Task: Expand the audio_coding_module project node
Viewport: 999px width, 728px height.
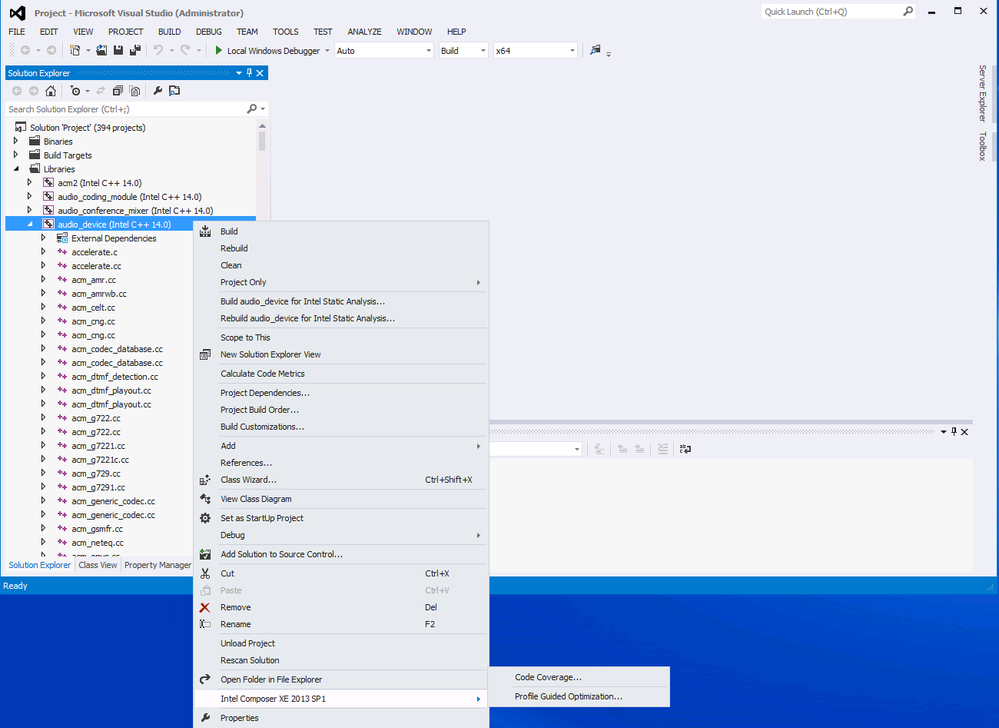Action: point(29,196)
